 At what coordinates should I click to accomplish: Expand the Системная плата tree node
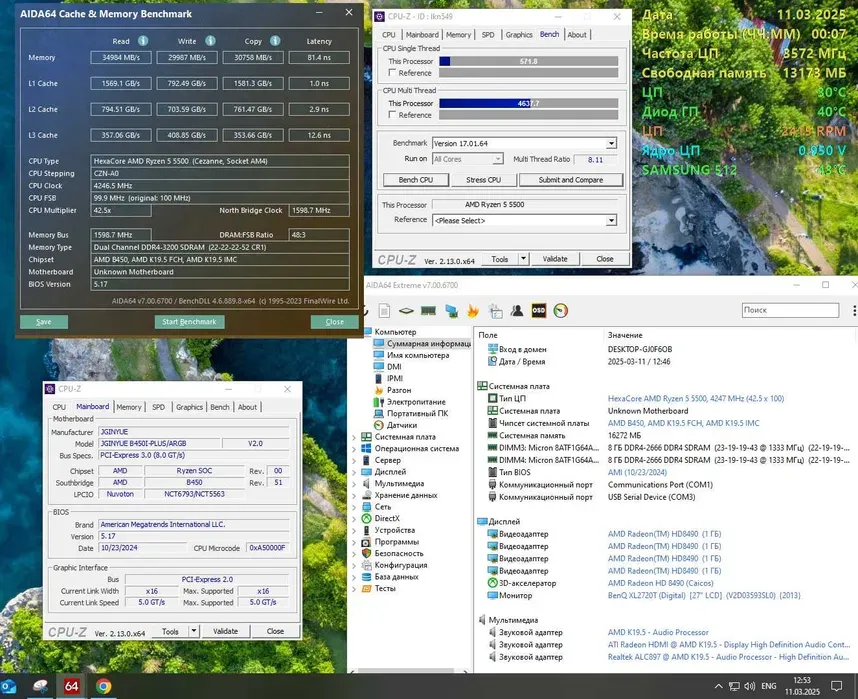[353, 437]
